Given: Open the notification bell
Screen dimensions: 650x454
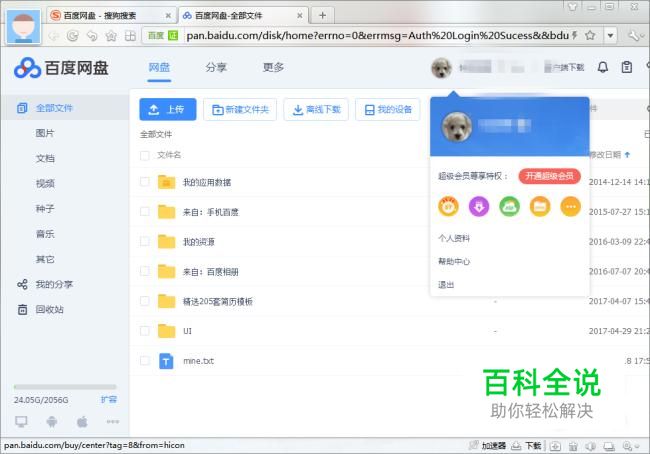Looking at the screenshot, I should coord(603,67).
